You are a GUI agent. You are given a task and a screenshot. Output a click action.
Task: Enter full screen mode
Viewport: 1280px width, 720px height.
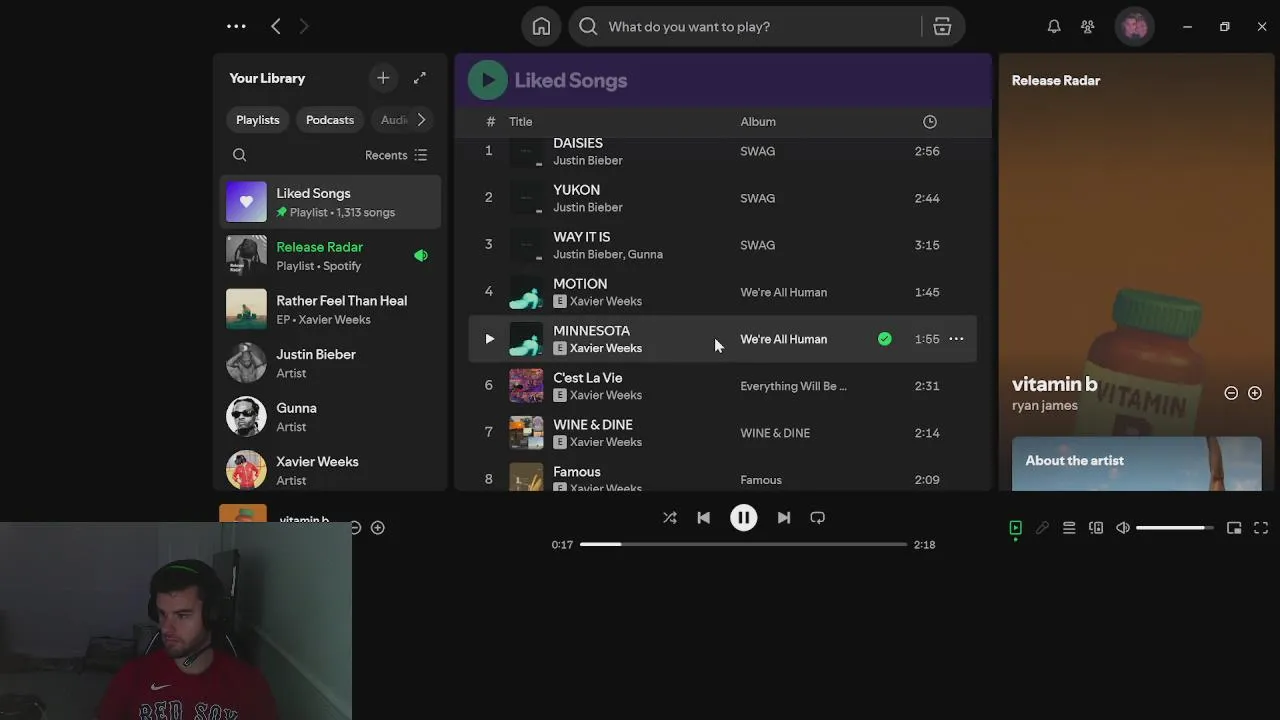(1261, 528)
